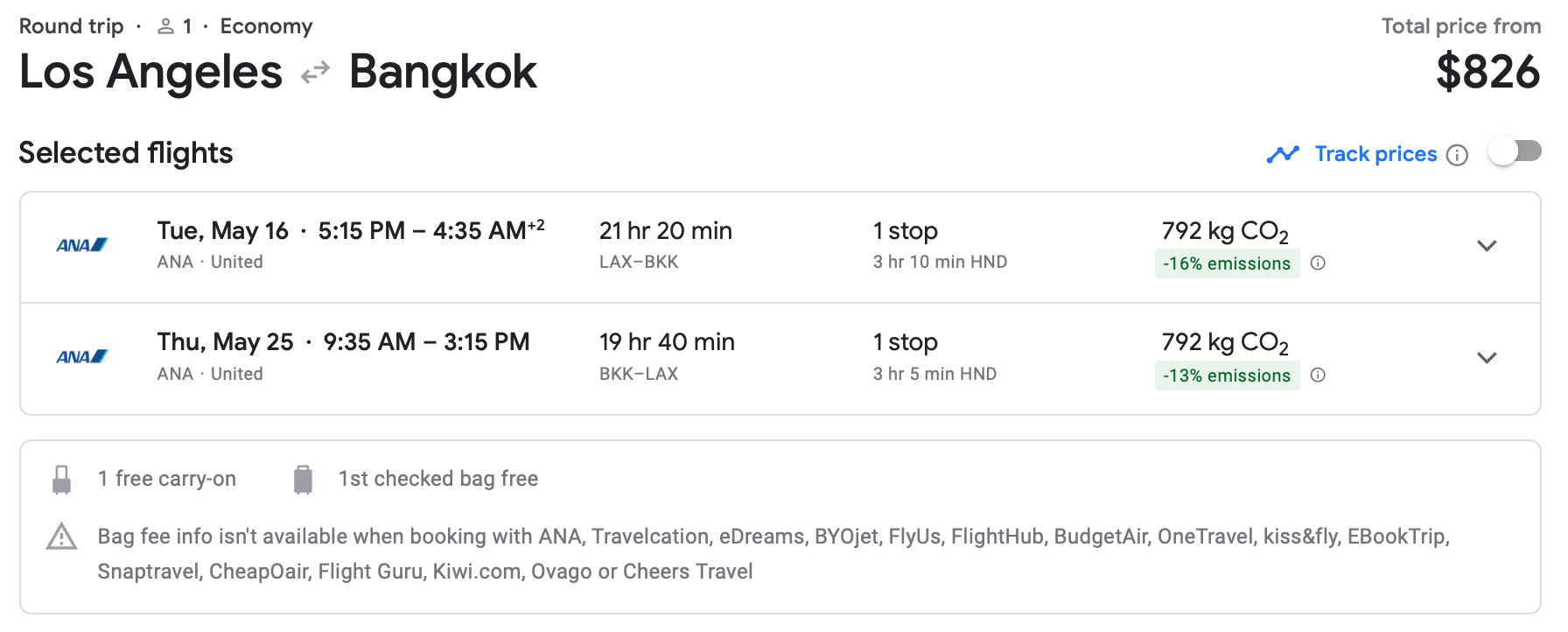This screenshot has height=632, width=1568.
Task: Select the Thu, May 25 return flight time
Action: [426, 342]
